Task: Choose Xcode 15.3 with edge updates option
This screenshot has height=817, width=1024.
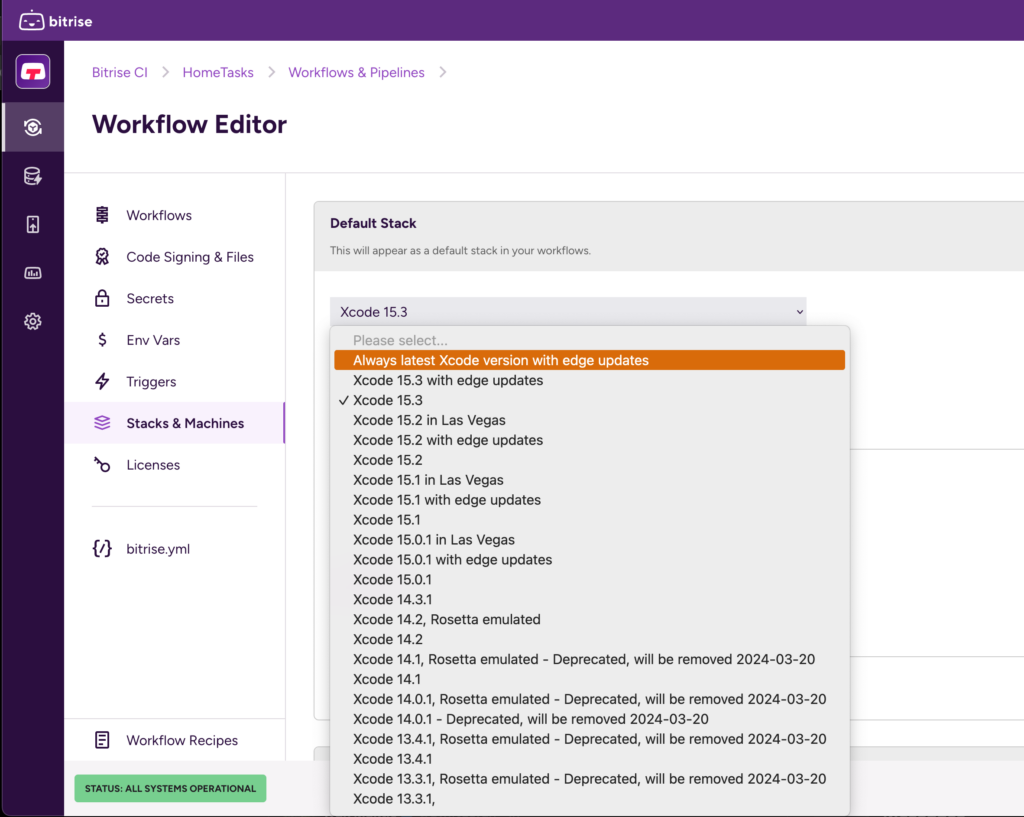Action: pos(589,380)
